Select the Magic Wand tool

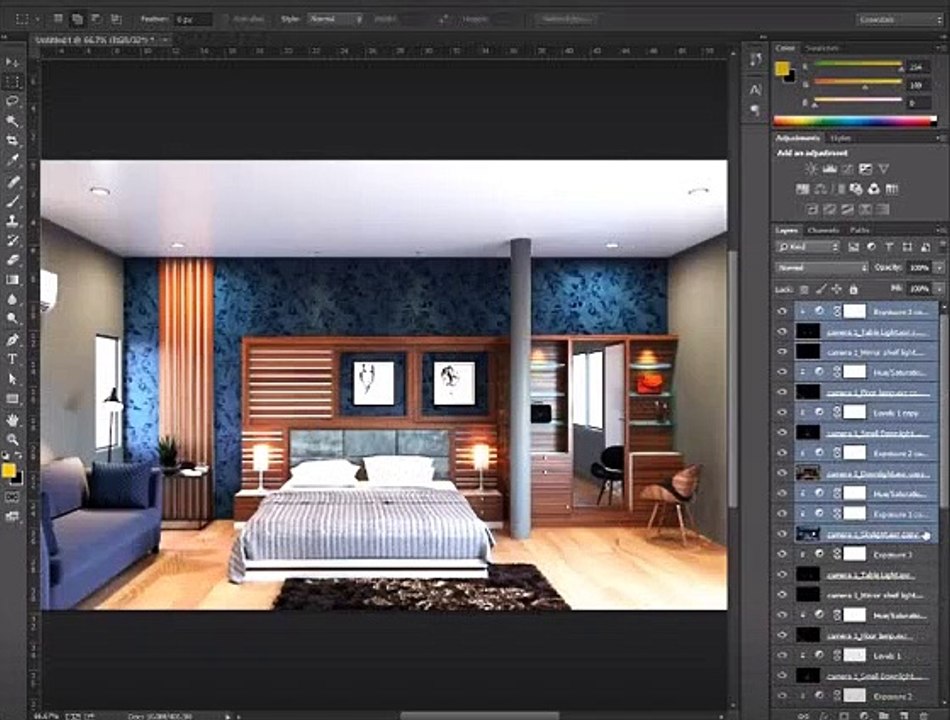pos(12,121)
